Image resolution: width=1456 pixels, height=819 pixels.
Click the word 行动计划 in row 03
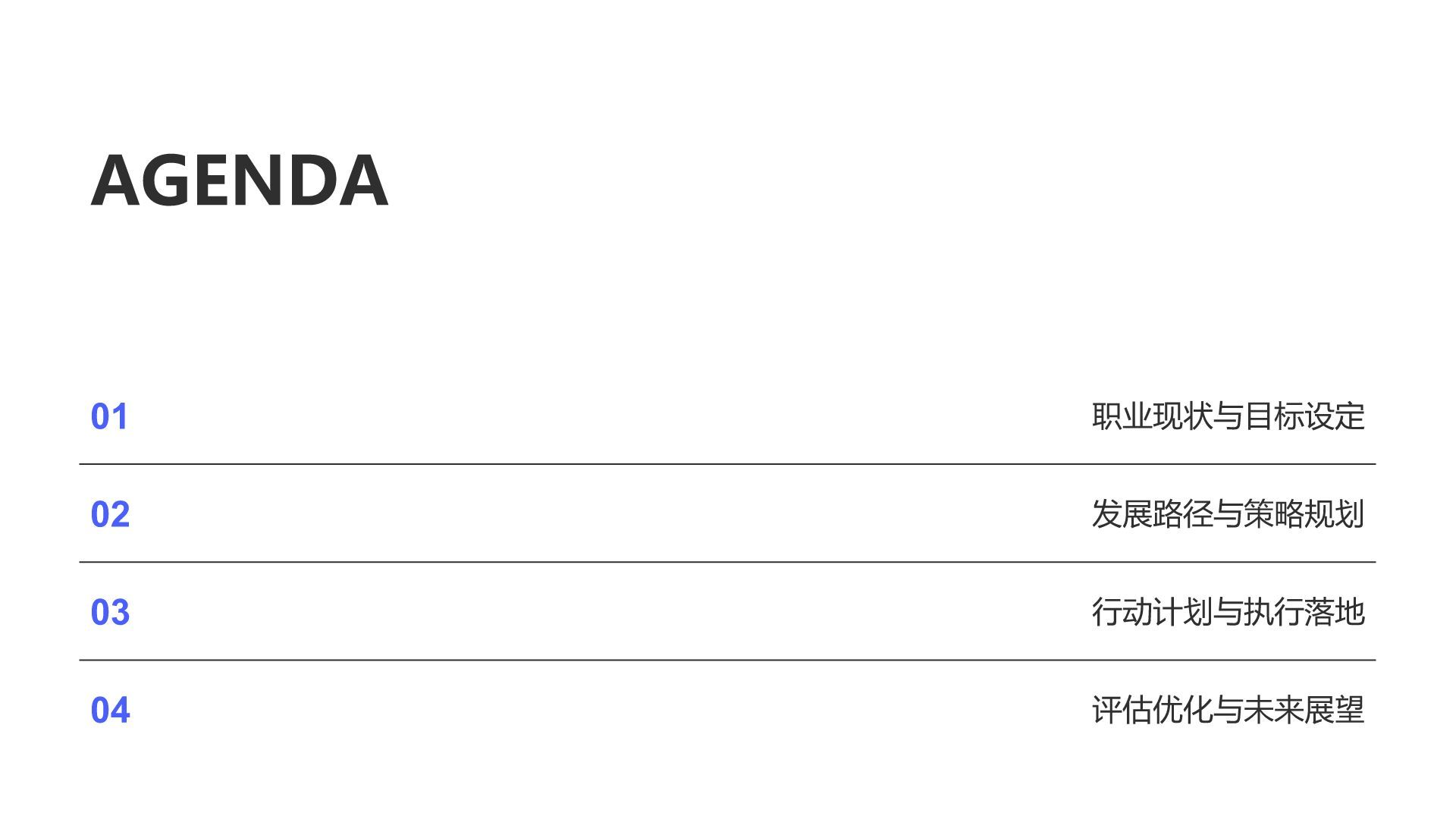pos(1152,612)
